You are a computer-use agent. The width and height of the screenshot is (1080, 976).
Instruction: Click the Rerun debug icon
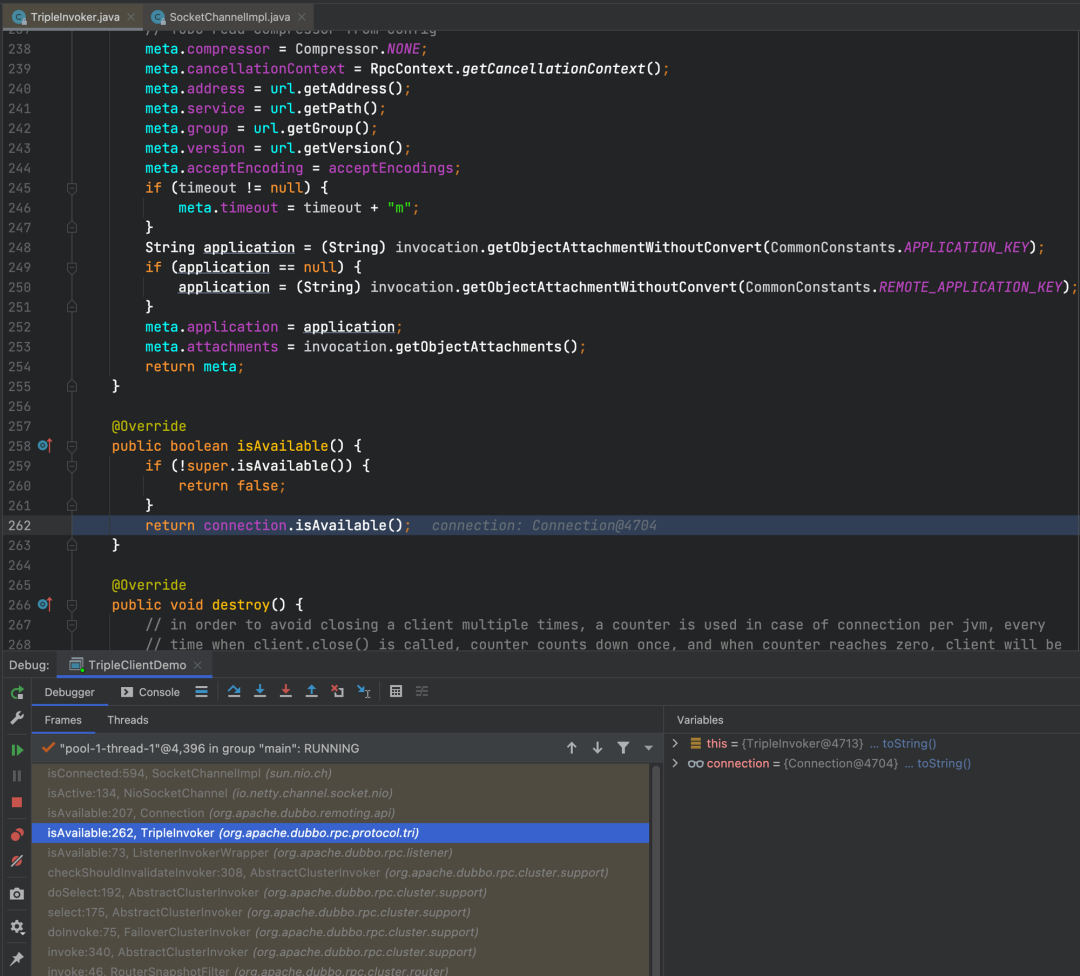point(17,692)
